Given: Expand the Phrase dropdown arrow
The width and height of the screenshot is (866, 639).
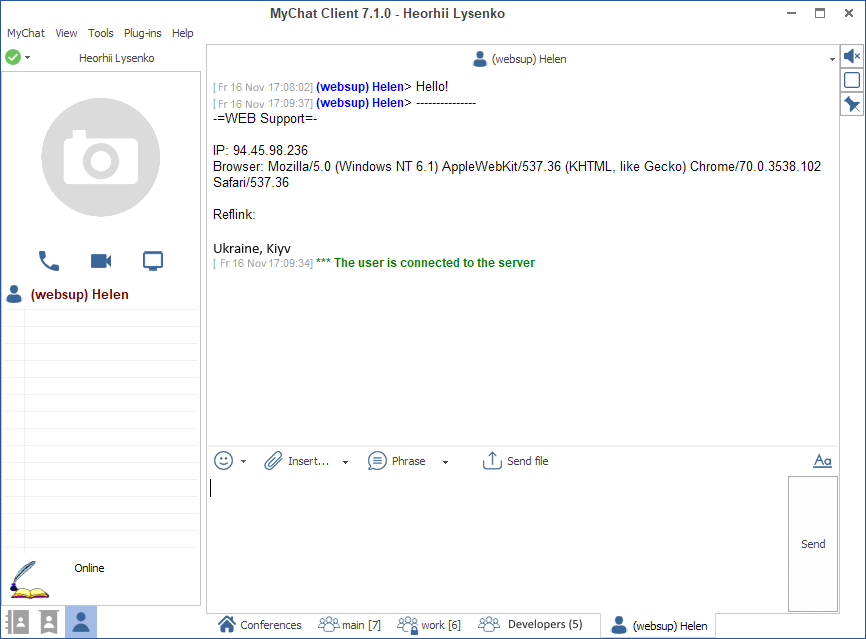Looking at the screenshot, I should pos(445,462).
